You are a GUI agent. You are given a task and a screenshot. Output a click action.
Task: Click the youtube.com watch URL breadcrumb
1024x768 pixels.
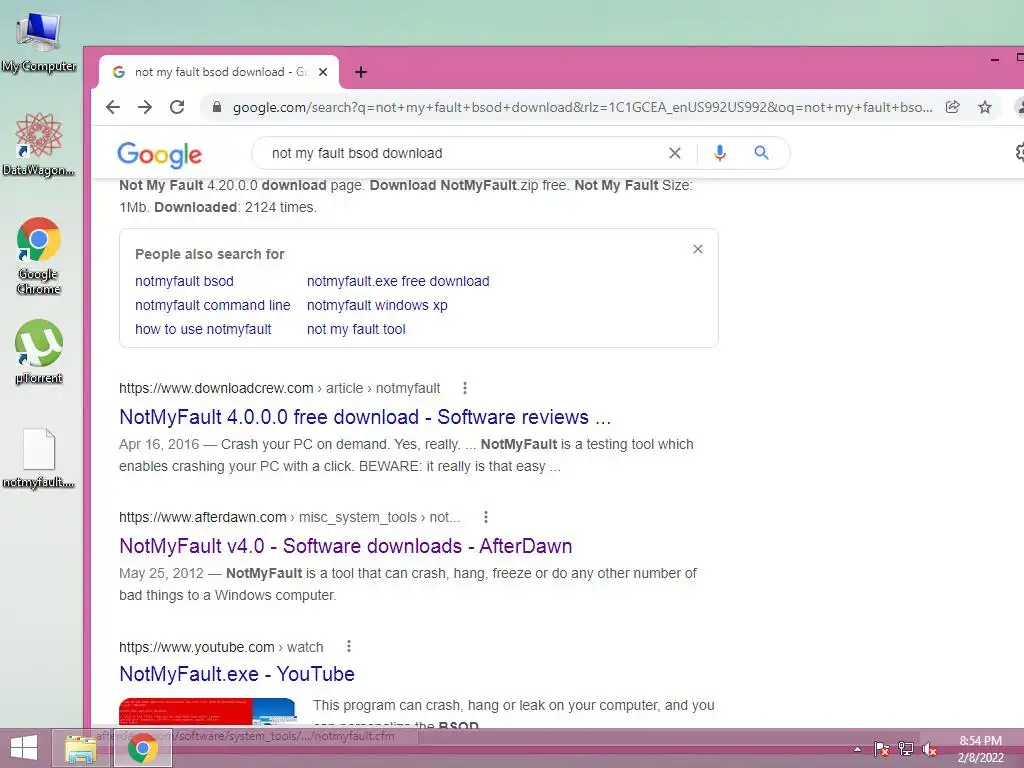[x=221, y=647]
